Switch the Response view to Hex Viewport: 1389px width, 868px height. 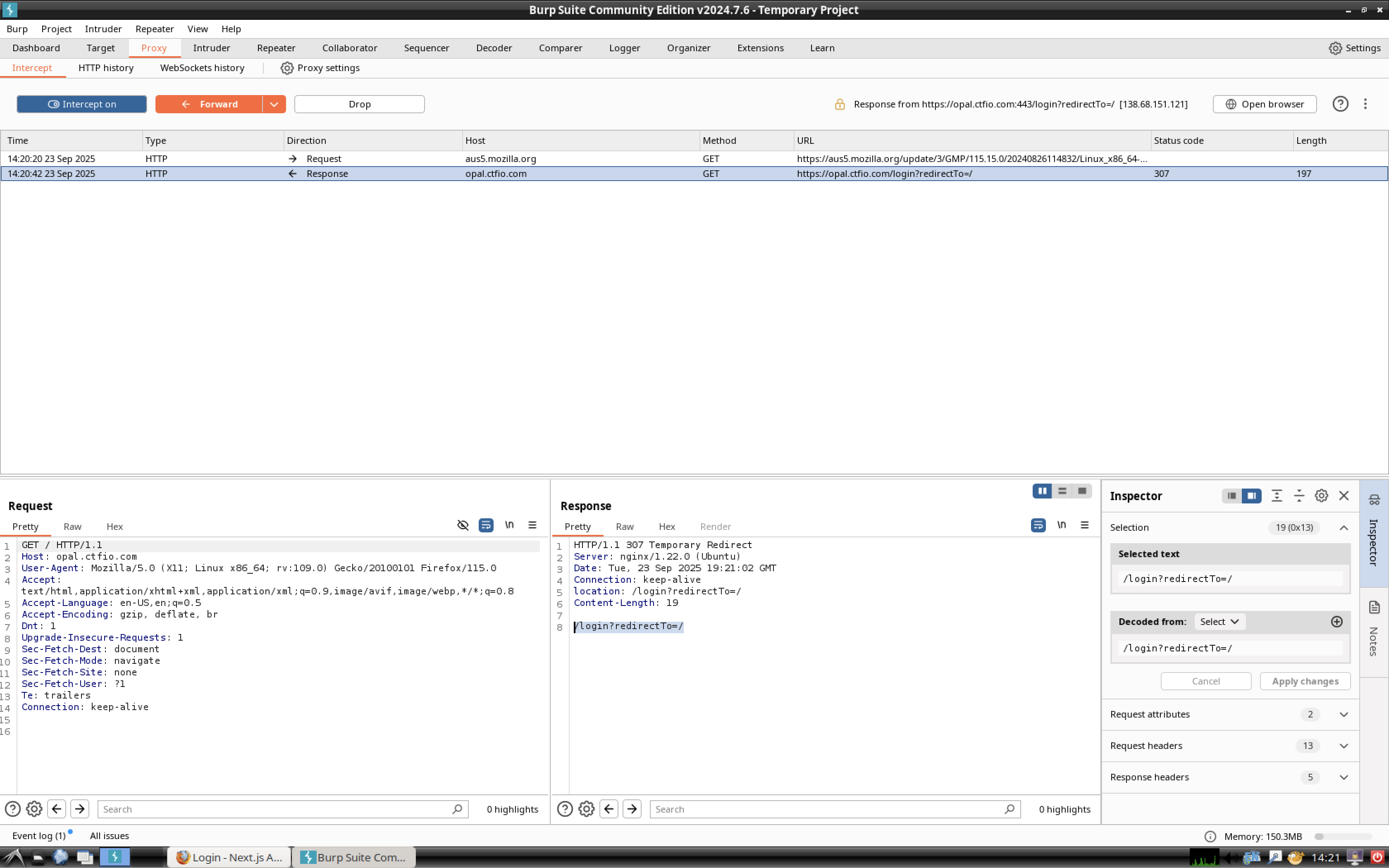pyautogui.click(x=667, y=527)
